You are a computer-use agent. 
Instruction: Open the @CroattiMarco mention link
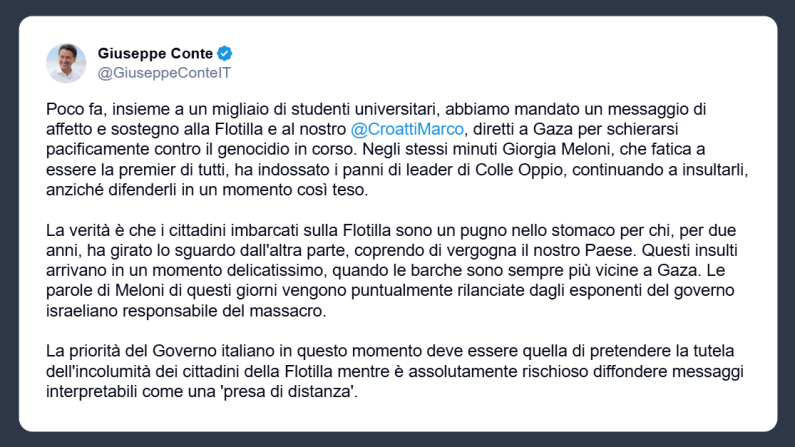point(408,130)
